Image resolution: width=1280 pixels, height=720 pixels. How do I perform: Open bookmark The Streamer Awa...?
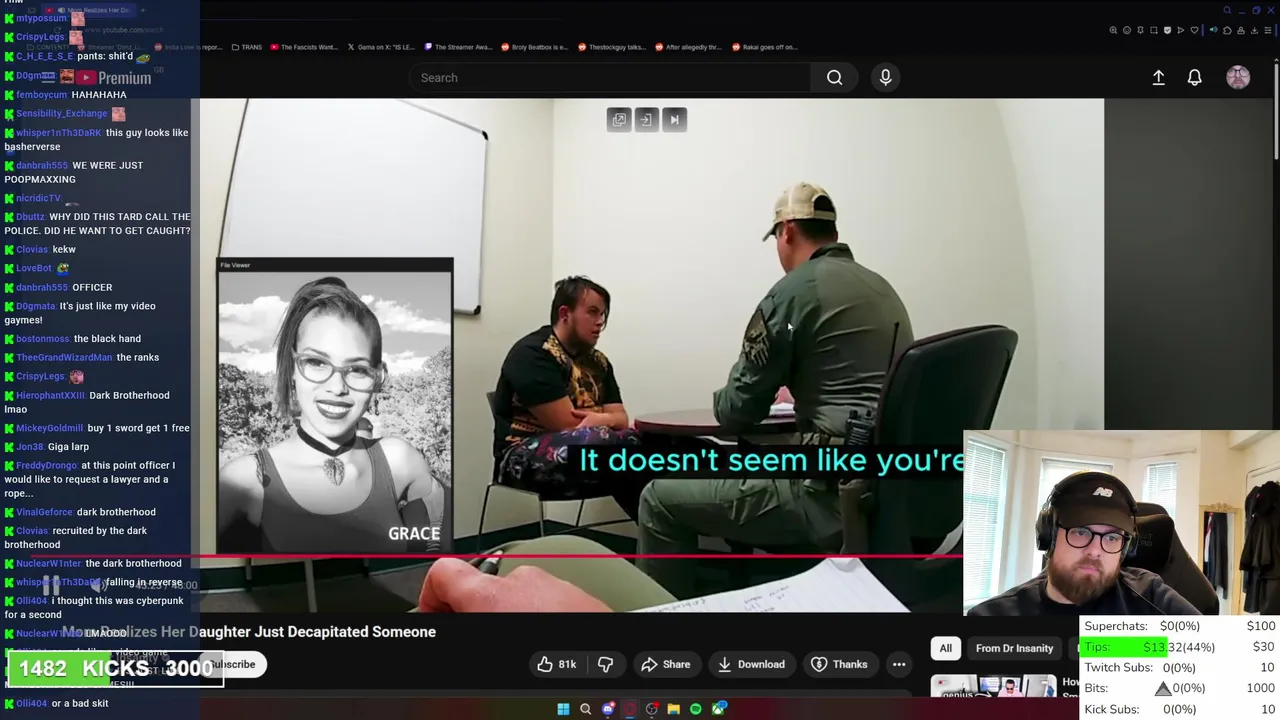point(458,47)
